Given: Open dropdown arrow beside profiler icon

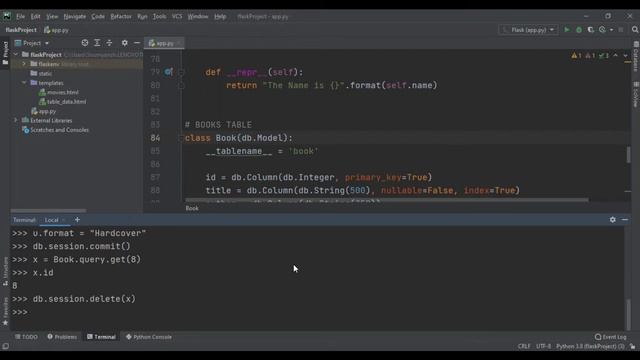Looking at the screenshot, I should (x=611, y=30).
